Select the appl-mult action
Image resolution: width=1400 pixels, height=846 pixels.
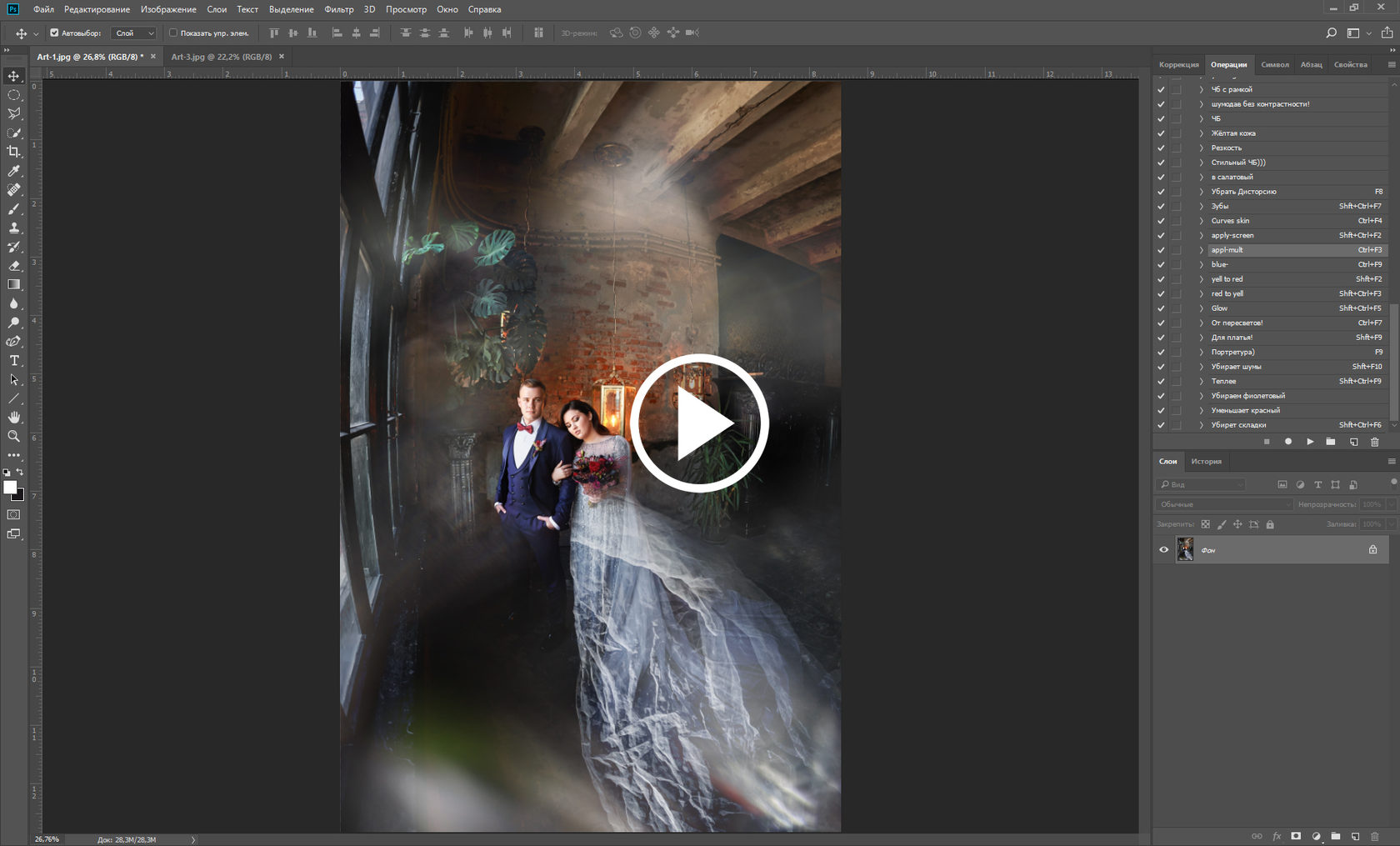1227,250
